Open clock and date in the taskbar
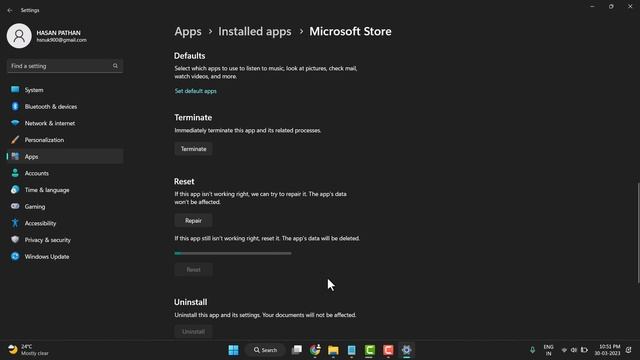 607,350
